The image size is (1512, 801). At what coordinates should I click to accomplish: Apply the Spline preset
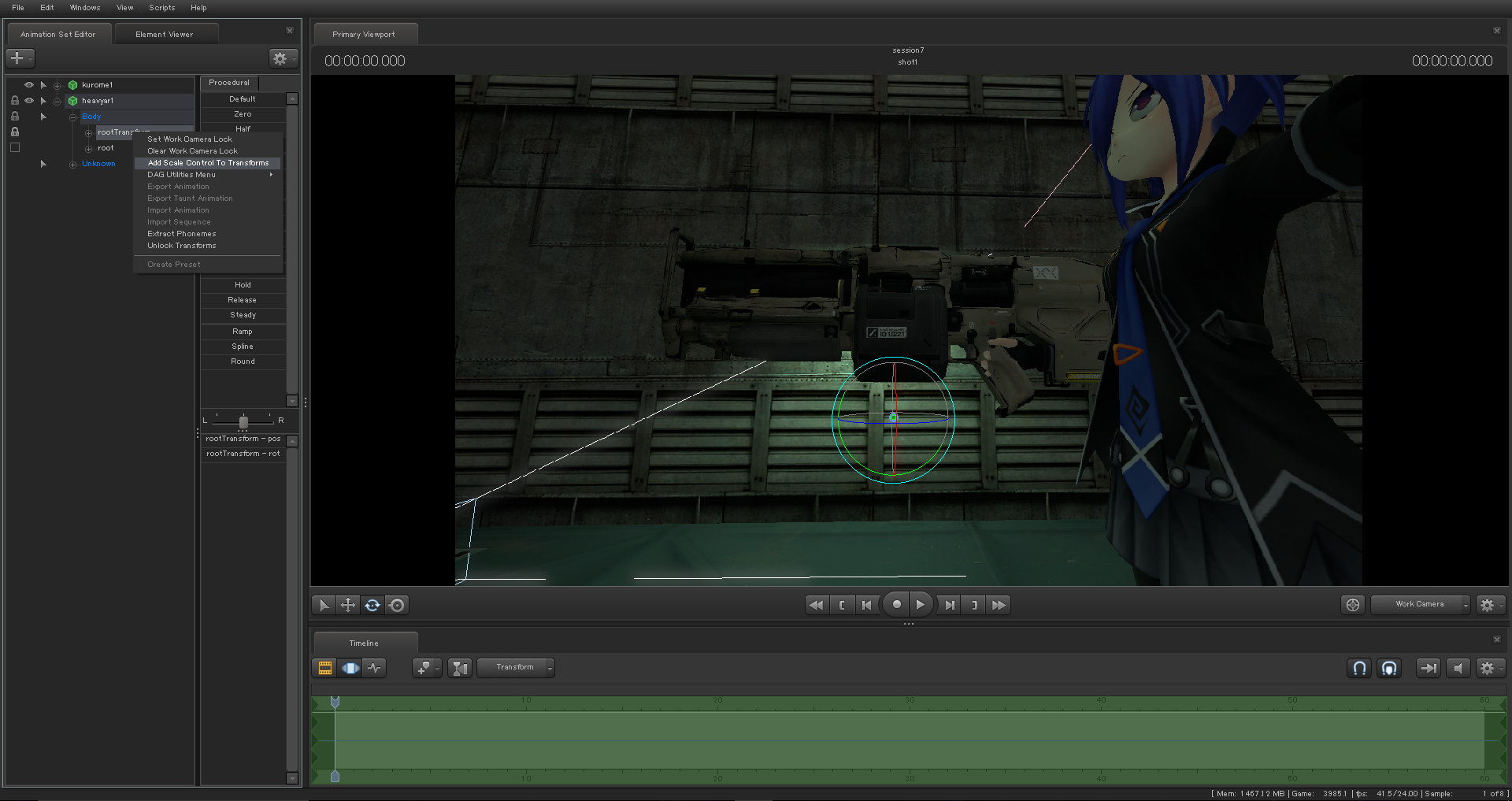pos(243,347)
